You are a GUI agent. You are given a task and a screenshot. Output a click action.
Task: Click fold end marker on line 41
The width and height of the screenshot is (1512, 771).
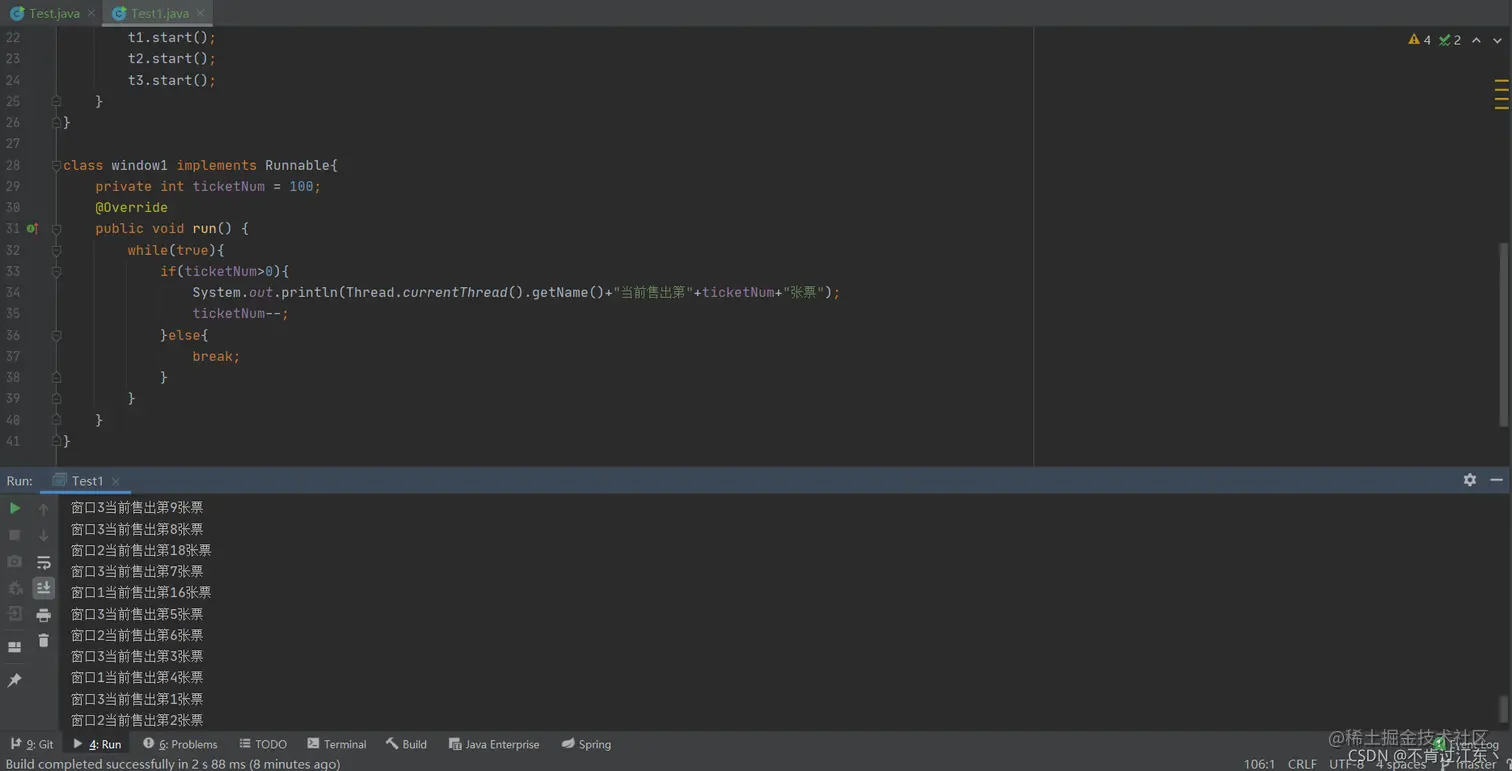tap(56, 441)
